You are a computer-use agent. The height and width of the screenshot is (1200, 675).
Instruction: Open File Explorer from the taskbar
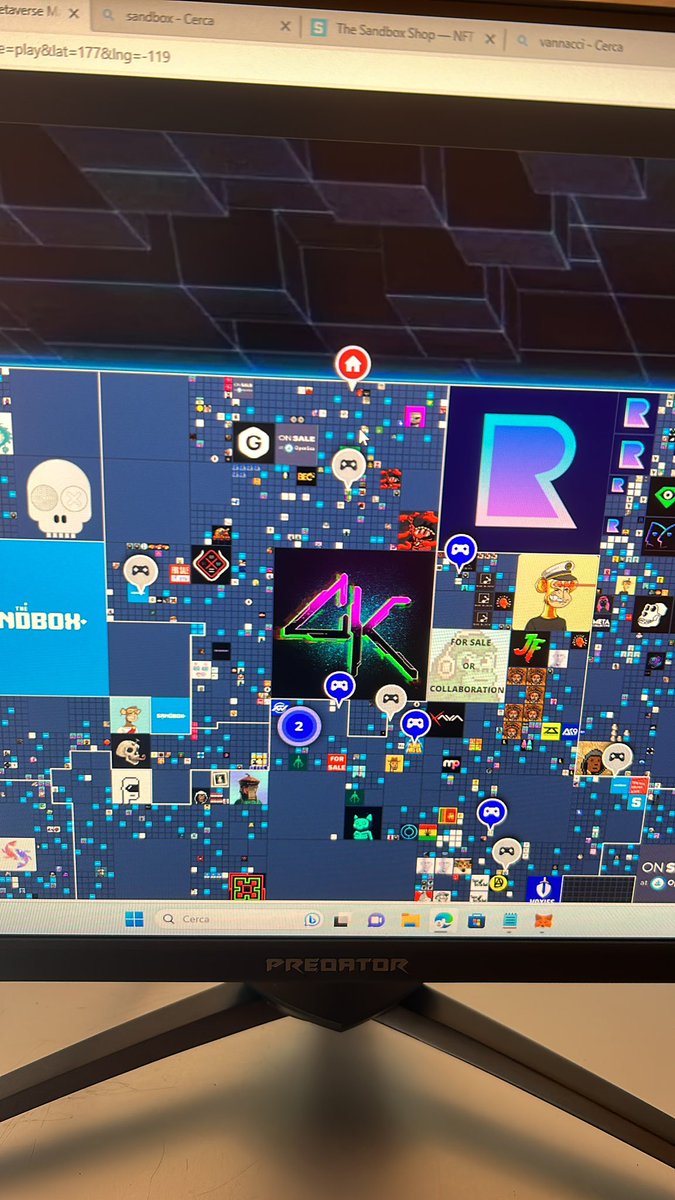pyautogui.click(x=410, y=921)
